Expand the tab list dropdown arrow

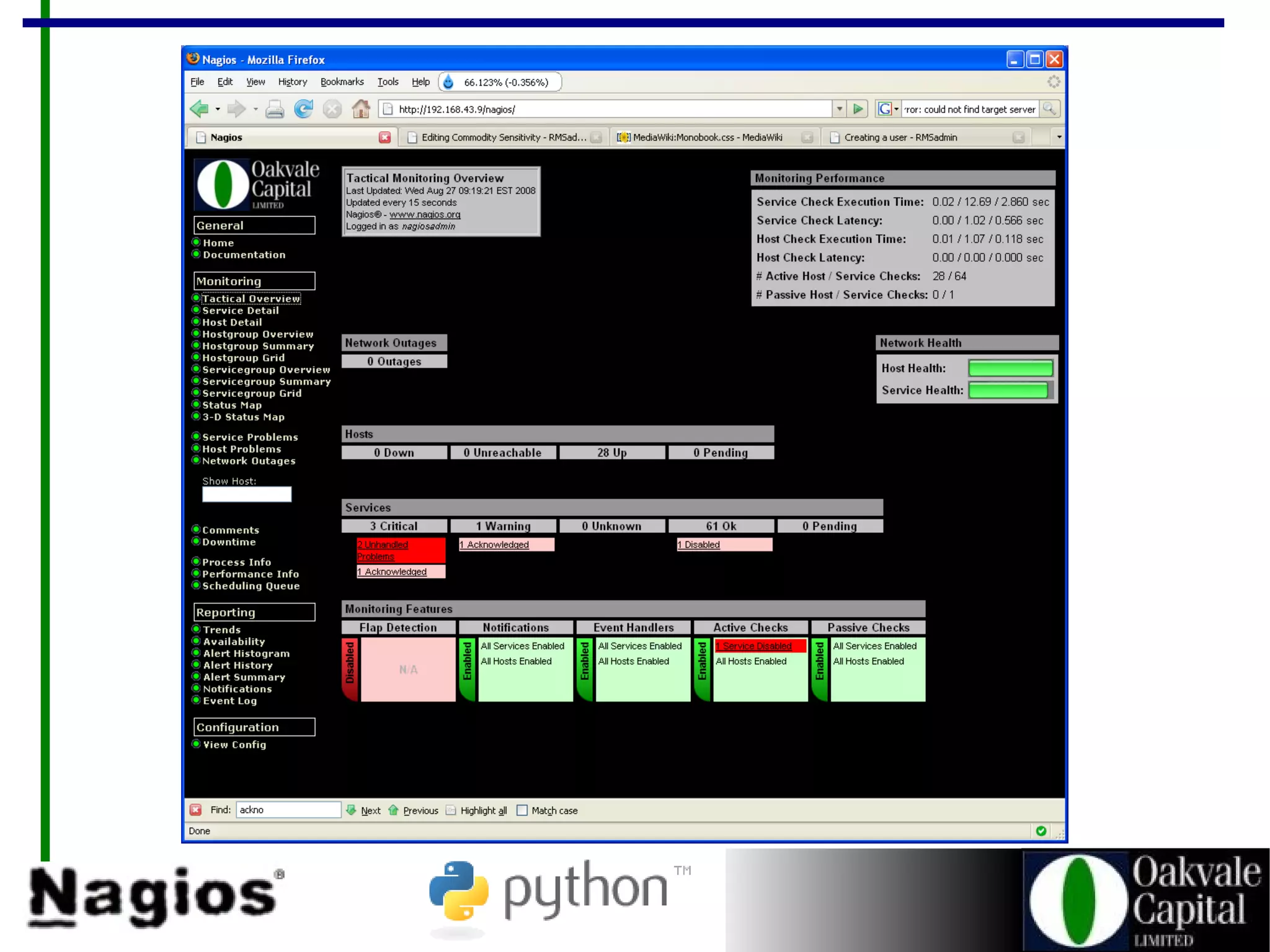point(1059,137)
